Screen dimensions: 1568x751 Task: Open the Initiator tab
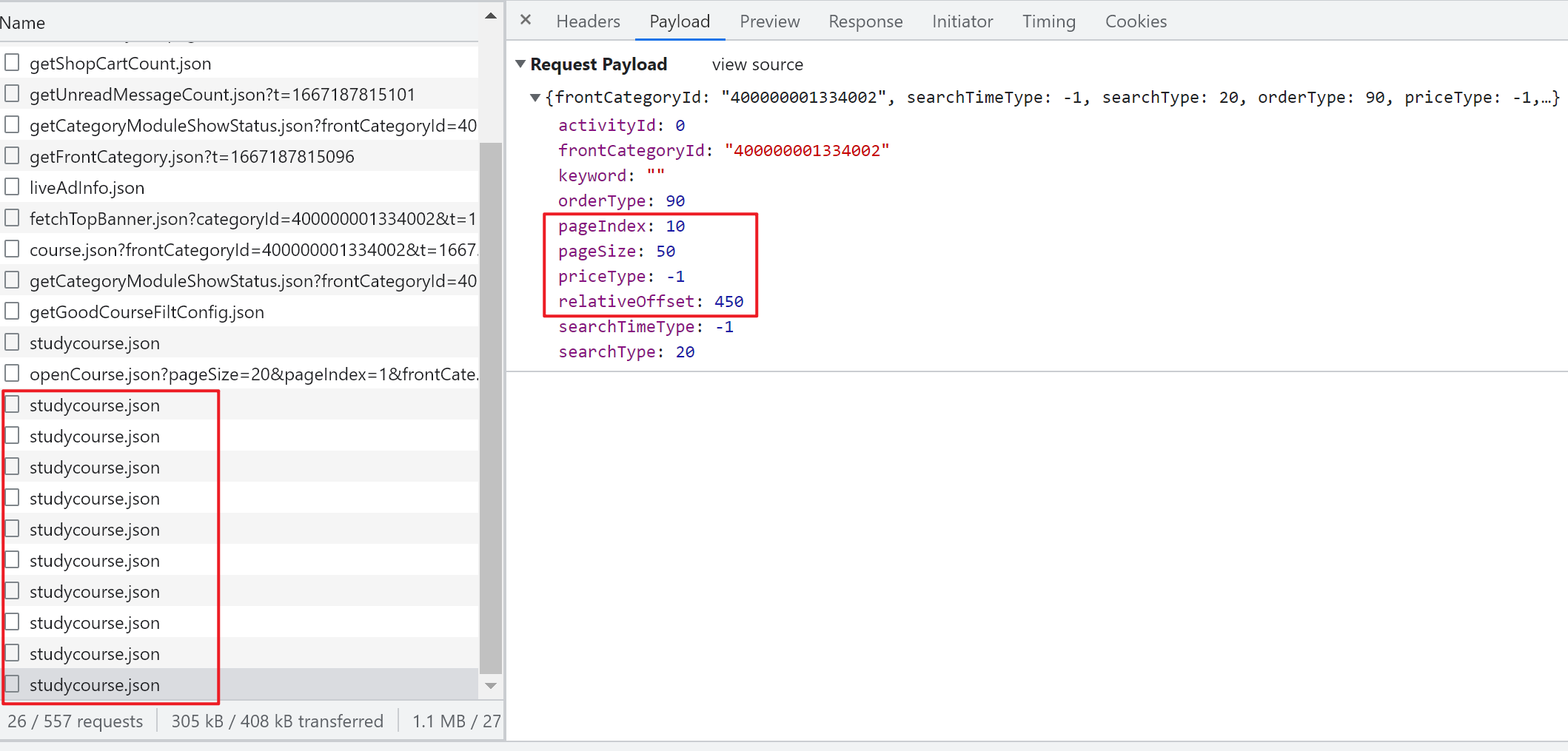(962, 21)
